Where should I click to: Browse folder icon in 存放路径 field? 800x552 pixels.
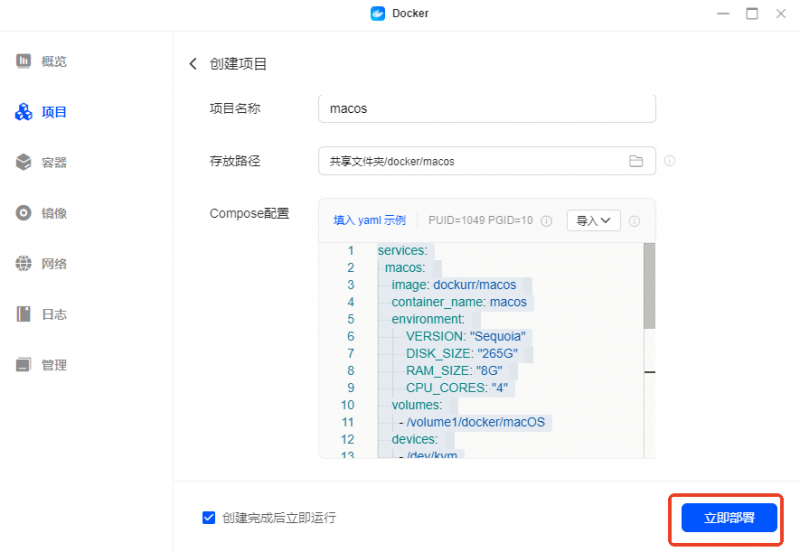pyautogui.click(x=636, y=161)
